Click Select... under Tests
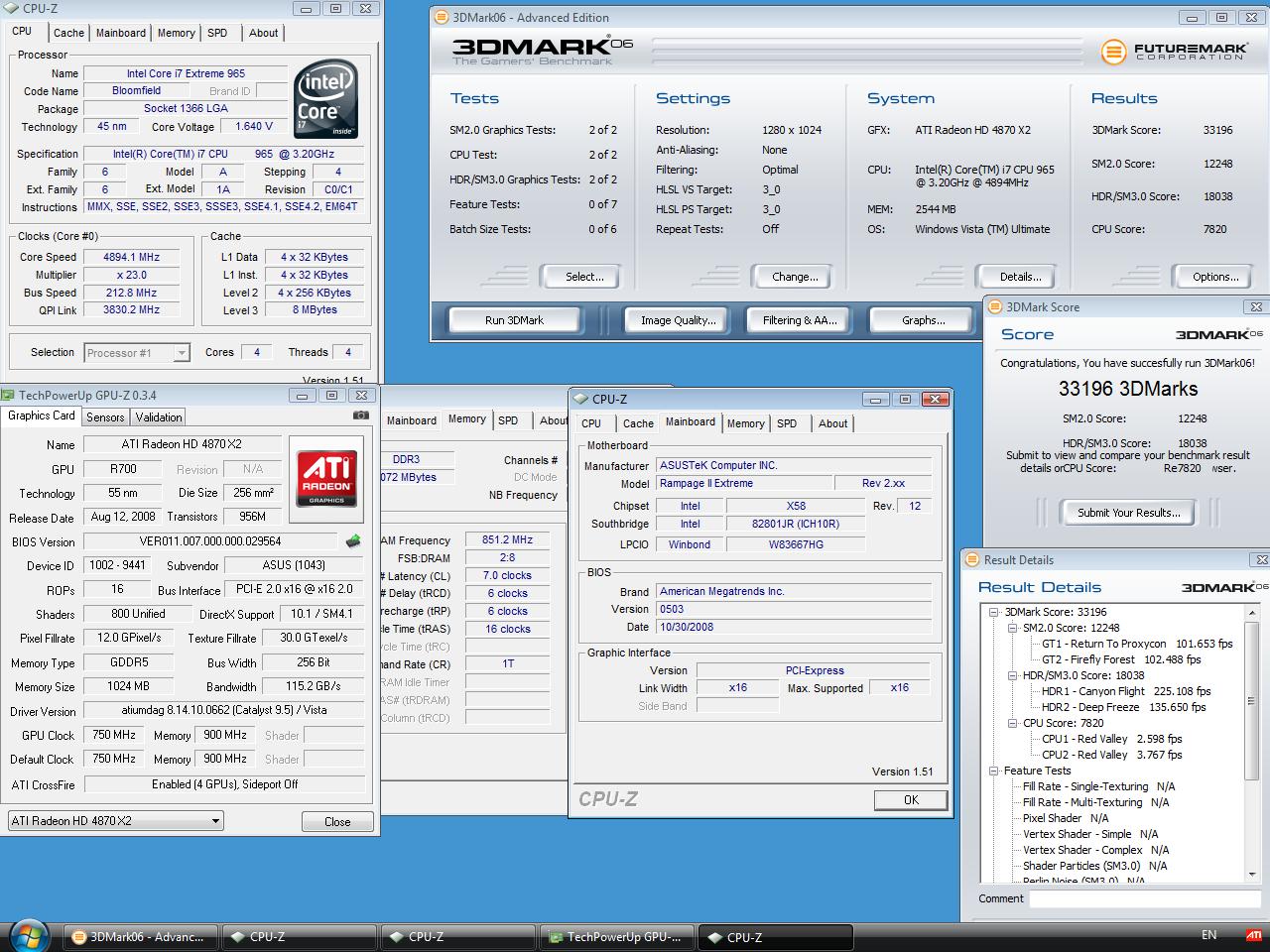 click(x=584, y=277)
